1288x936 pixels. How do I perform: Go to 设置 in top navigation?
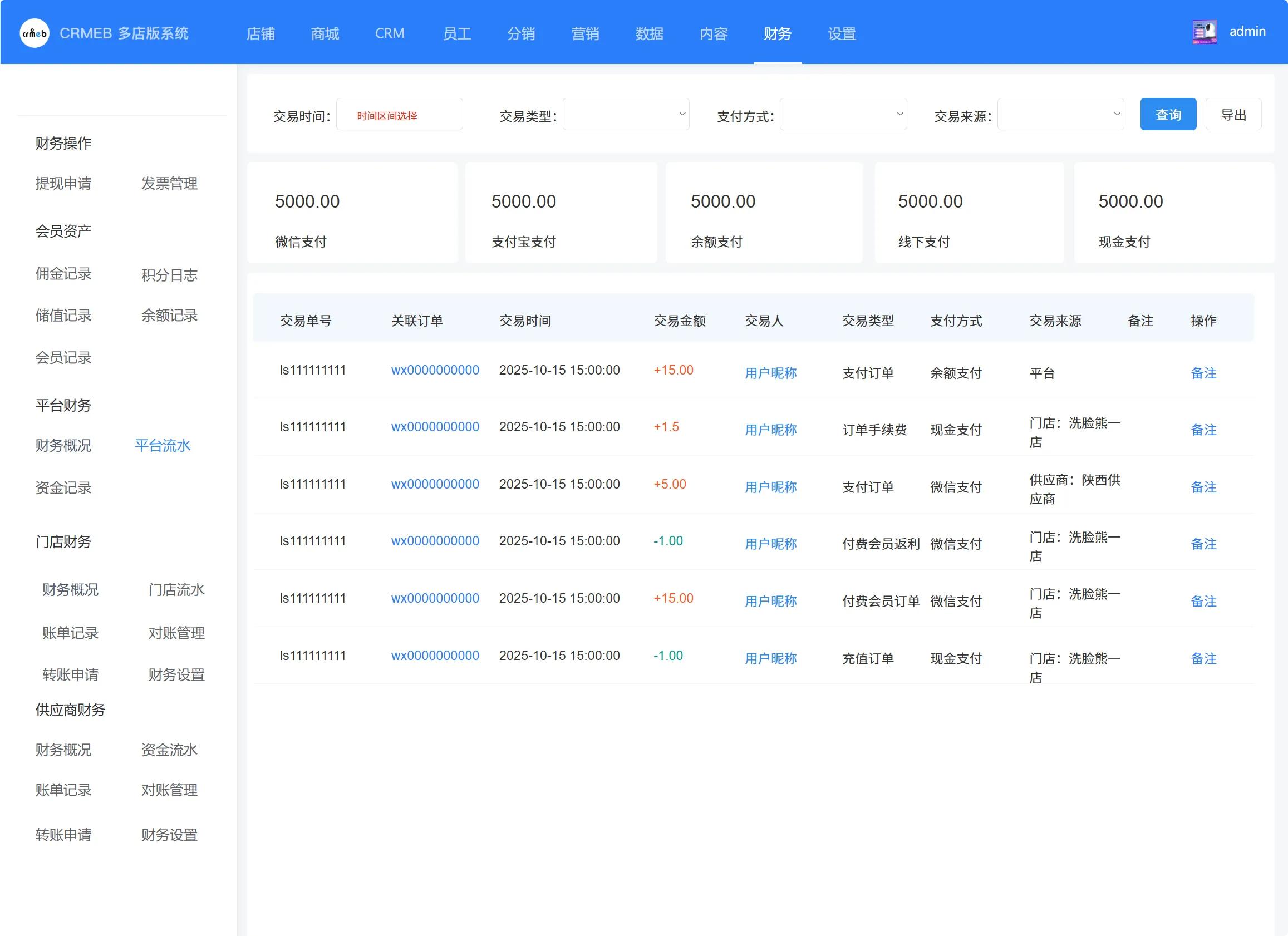(841, 33)
